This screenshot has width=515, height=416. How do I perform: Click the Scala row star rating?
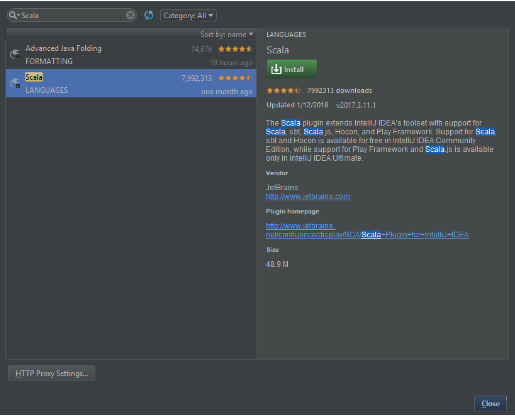tap(235, 78)
